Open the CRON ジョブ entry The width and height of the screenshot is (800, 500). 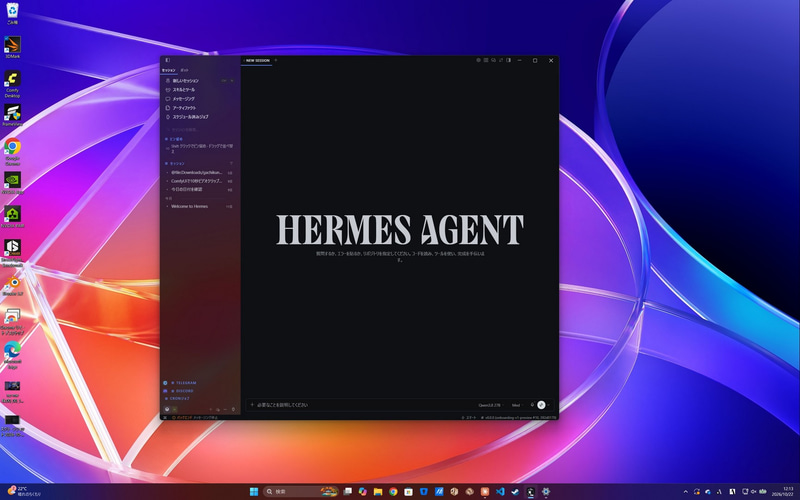pos(177,398)
